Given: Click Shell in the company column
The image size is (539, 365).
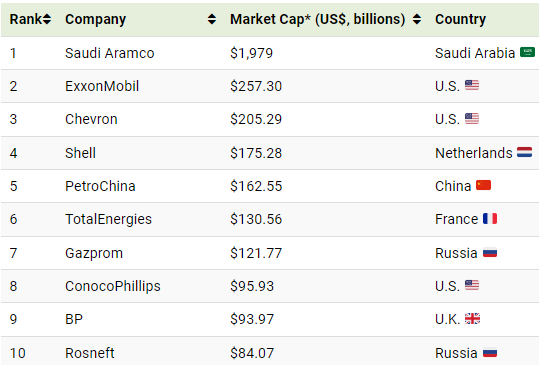Looking at the screenshot, I should point(80,153).
